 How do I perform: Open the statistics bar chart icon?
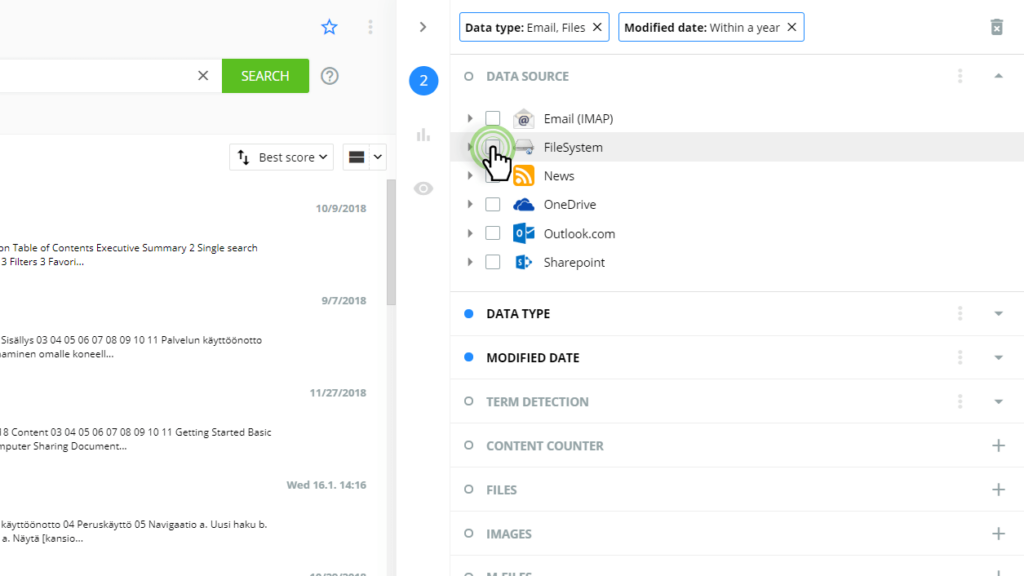(423, 135)
